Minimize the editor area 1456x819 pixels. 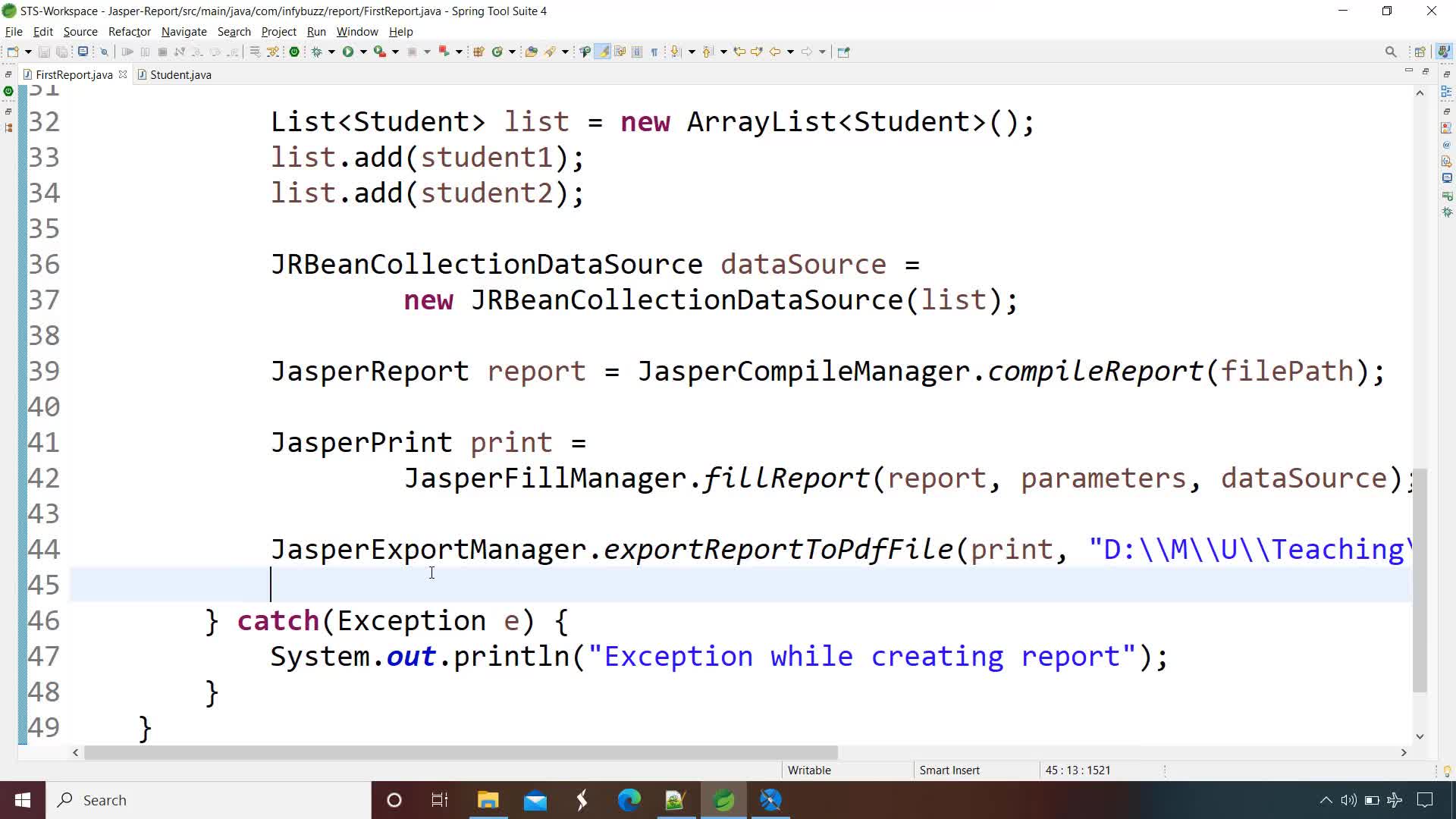point(1408,71)
